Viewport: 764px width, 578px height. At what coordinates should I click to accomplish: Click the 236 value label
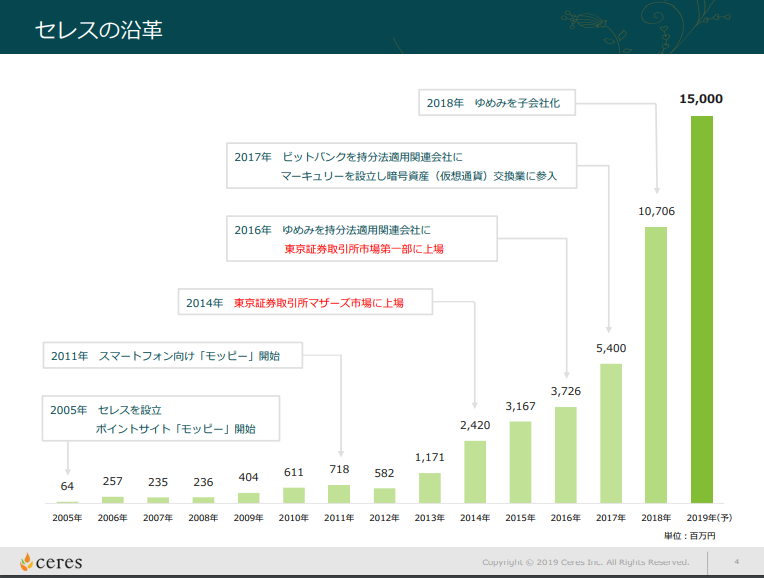(203, 482)
